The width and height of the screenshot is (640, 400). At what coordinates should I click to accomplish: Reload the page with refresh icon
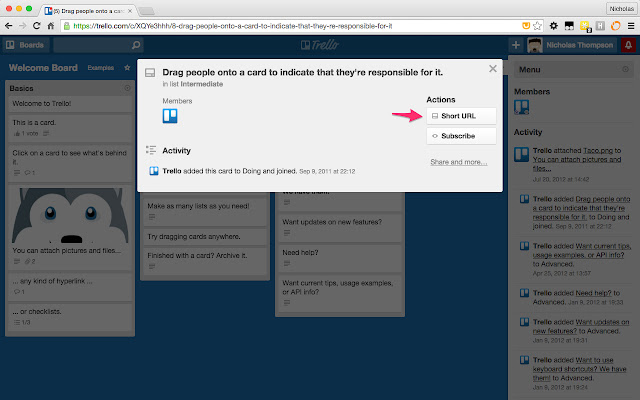pos(36,26)
